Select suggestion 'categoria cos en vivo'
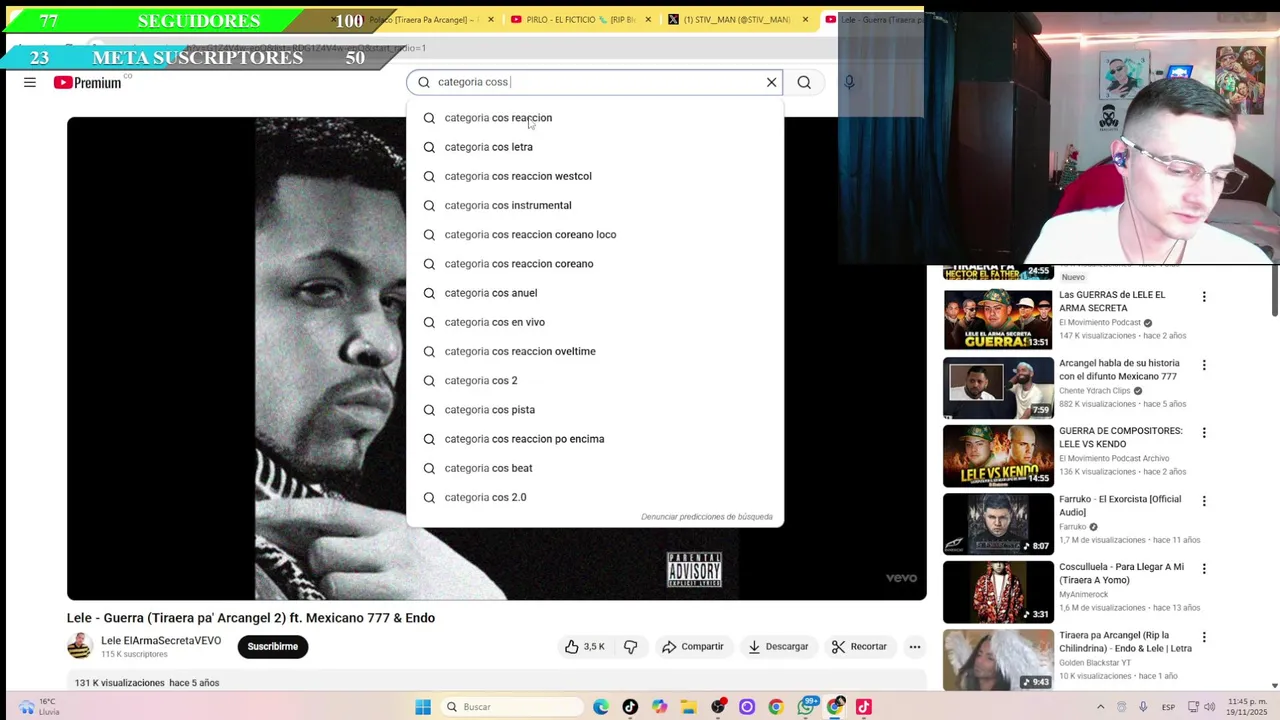 coord(595,322)
